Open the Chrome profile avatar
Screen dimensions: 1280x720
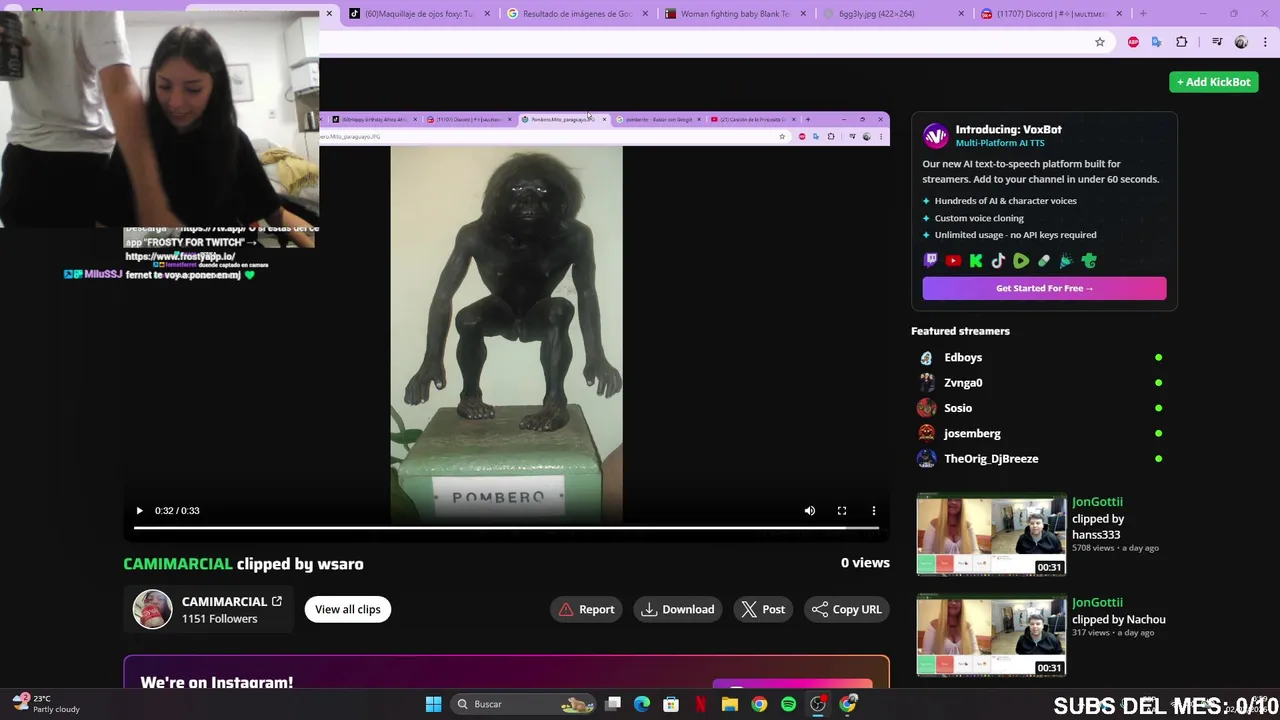click(x=1241, y=42)
